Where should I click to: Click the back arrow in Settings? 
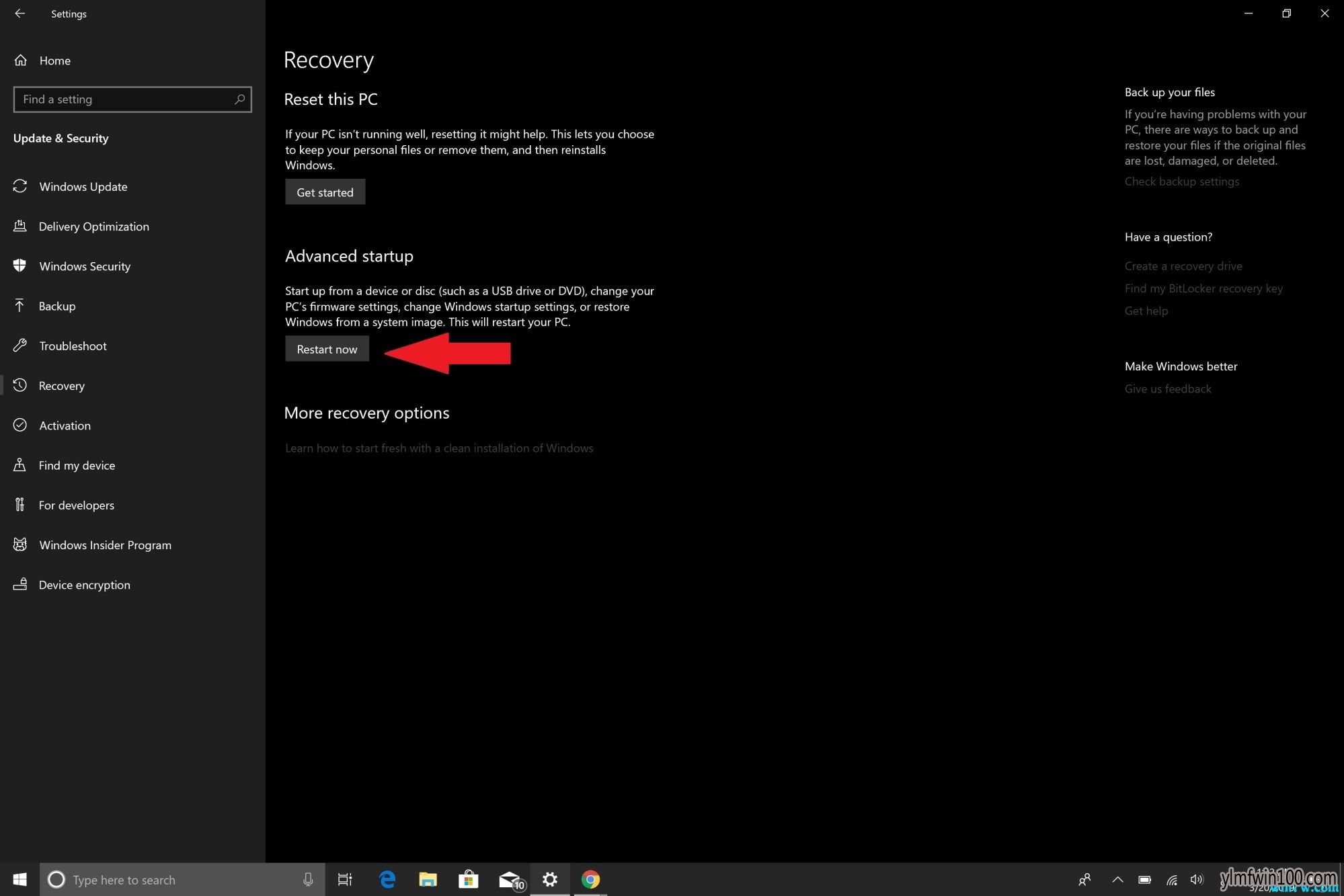(19, 13)
